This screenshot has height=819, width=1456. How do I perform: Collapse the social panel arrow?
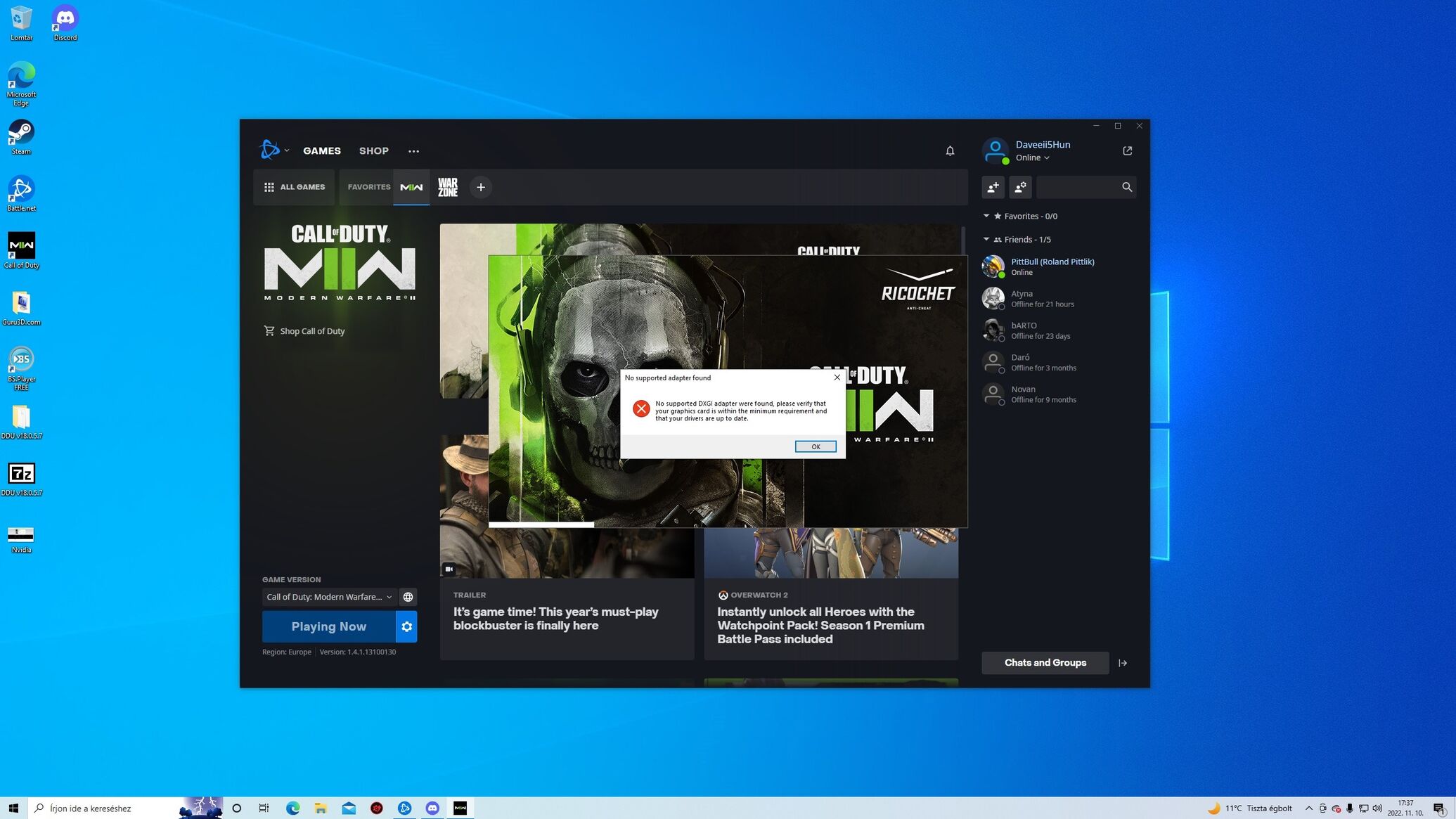point(1123,663)
